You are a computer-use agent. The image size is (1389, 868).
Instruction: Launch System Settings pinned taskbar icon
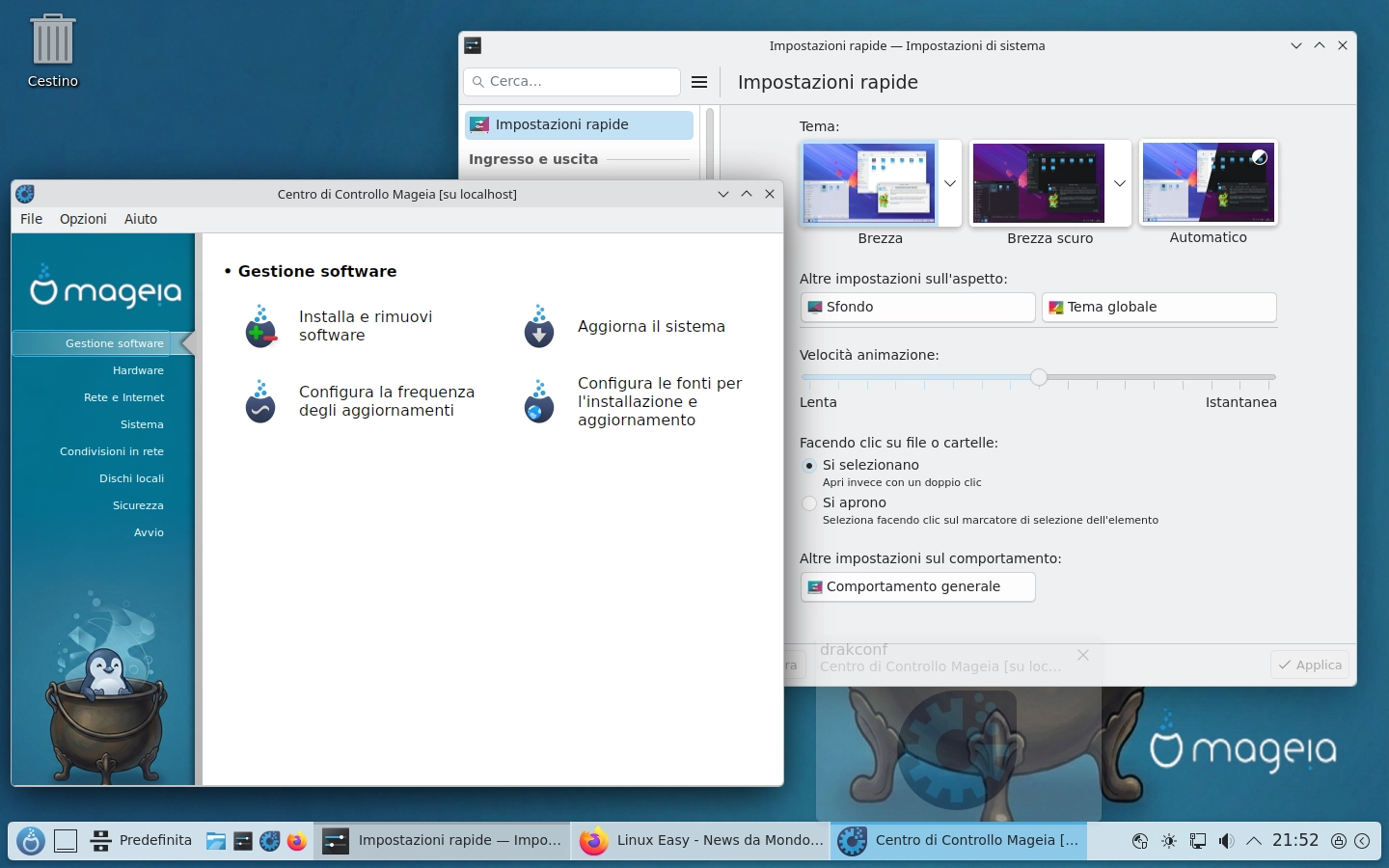[242, 841]
